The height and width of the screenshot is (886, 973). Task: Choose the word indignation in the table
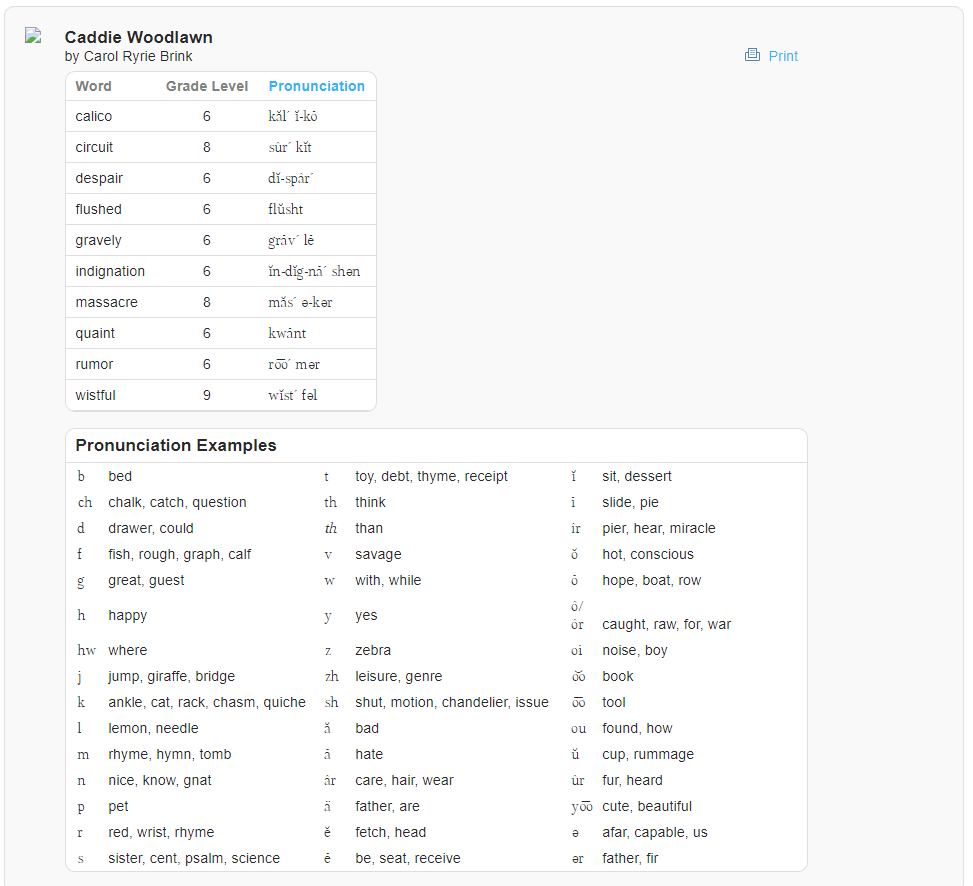click(110, 271)
